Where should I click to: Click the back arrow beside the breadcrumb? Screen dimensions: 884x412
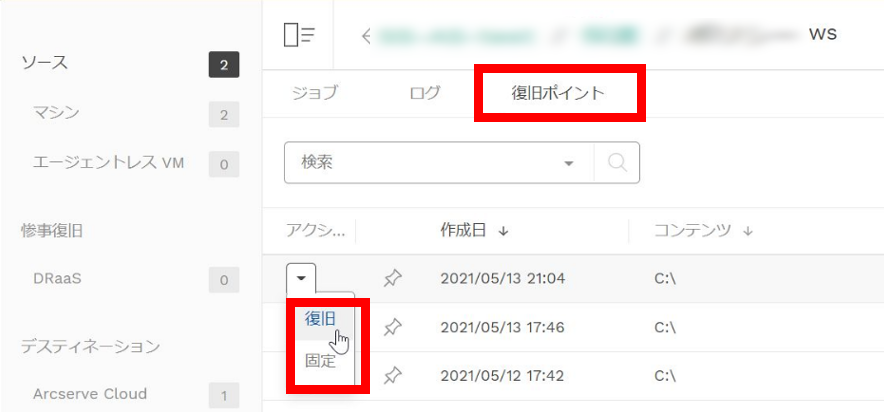pyautogui.click(x=366, y=36)
